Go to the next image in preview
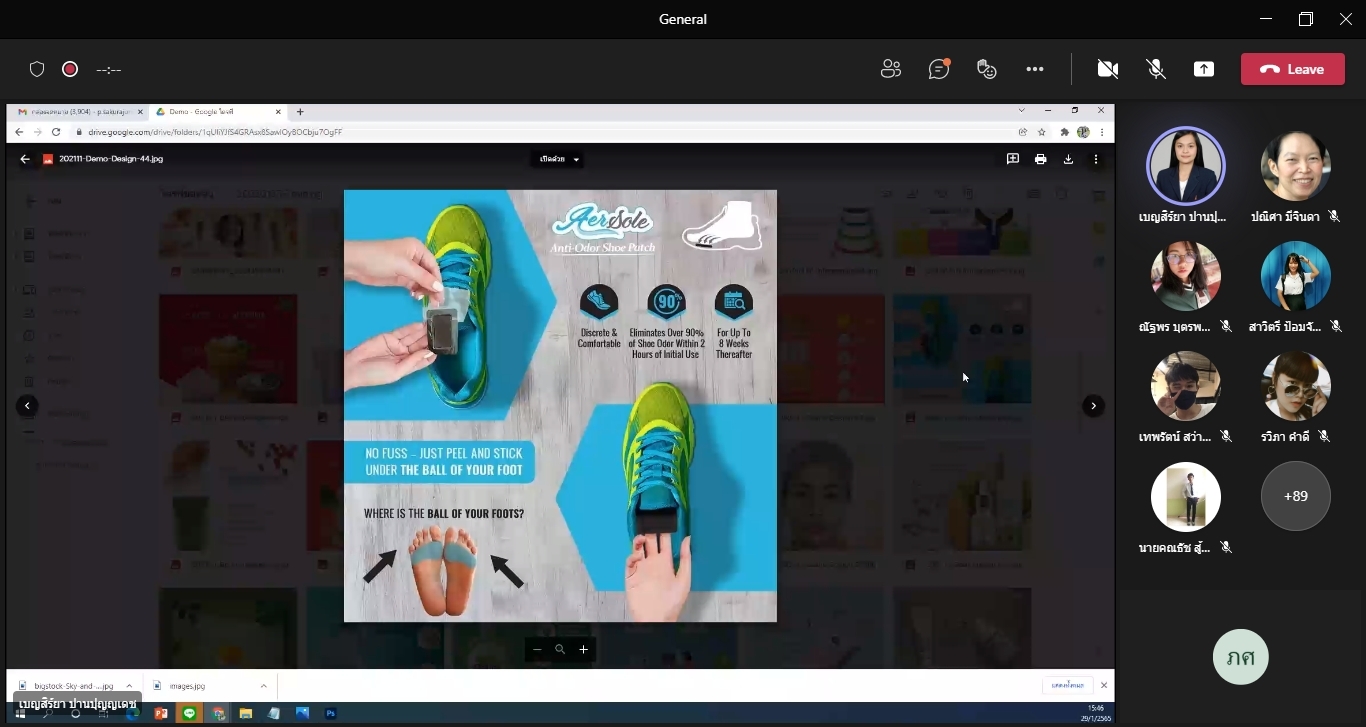1366x727 pixels. (1094, 406)
